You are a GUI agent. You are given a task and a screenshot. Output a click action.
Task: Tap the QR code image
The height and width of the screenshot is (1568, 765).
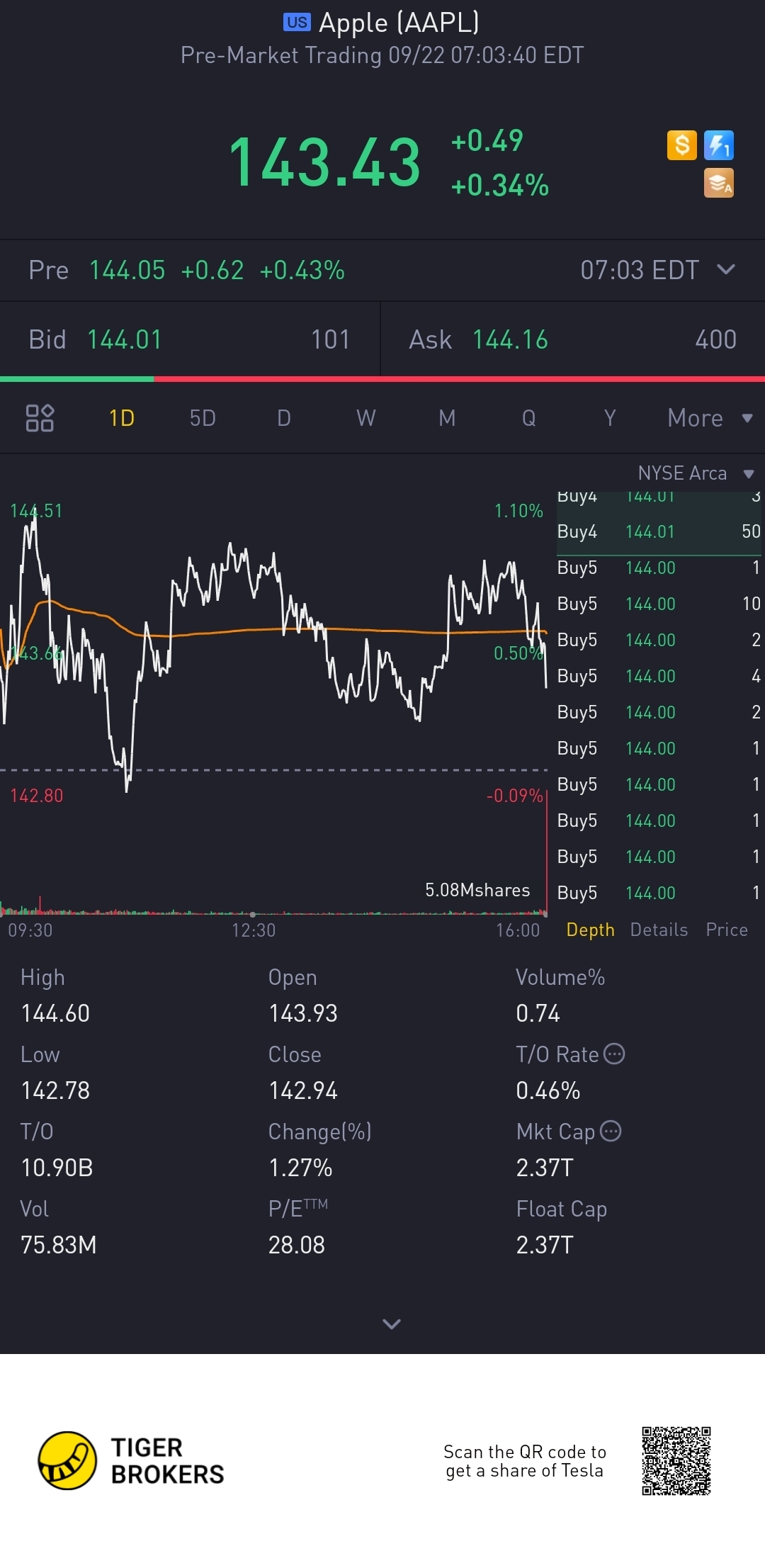(x=676, y=1461)
